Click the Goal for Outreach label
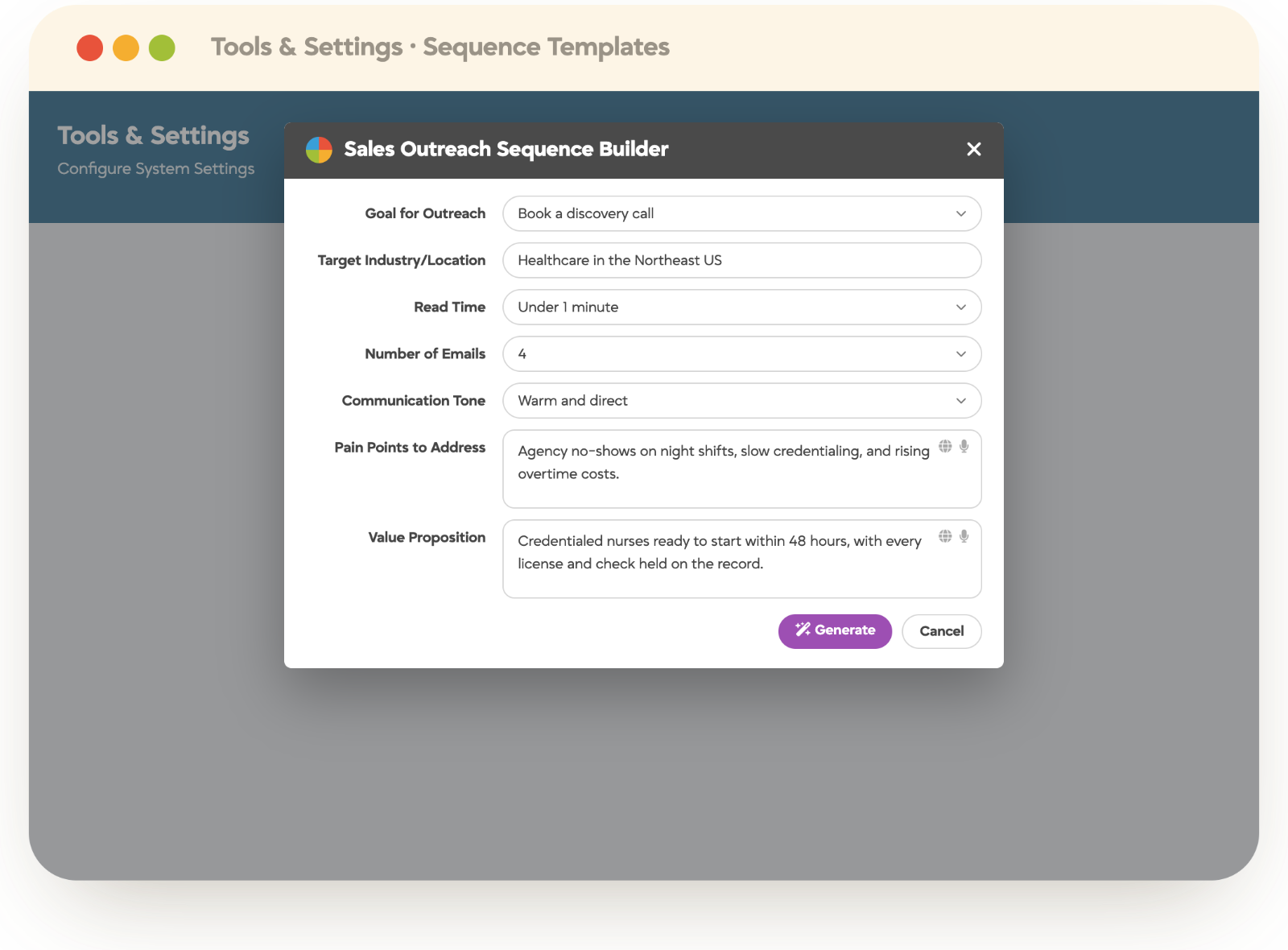The image size is (1288, 950). [x=425, y=213]
